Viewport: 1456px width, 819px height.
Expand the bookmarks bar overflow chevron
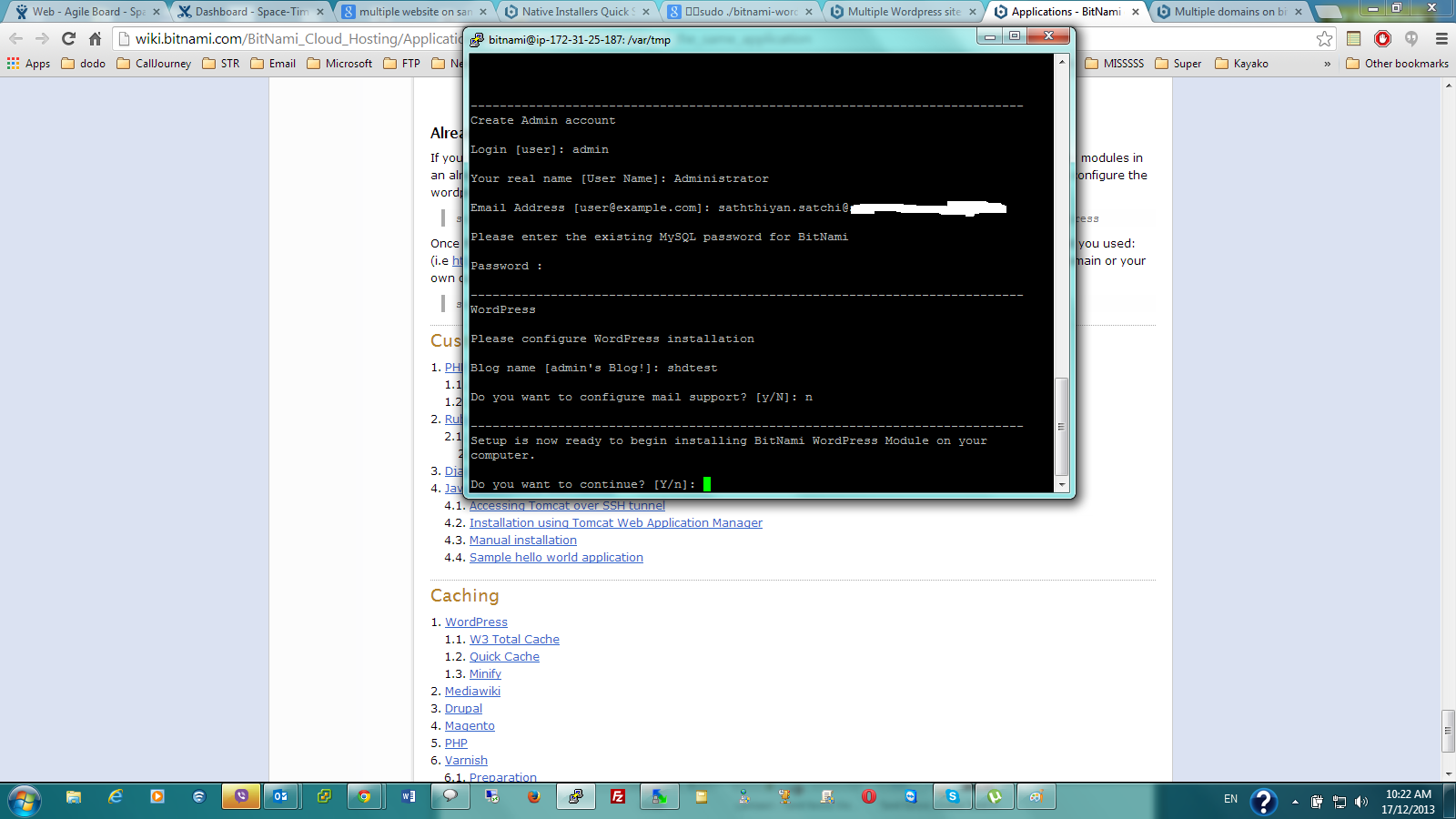point(1327,64)
